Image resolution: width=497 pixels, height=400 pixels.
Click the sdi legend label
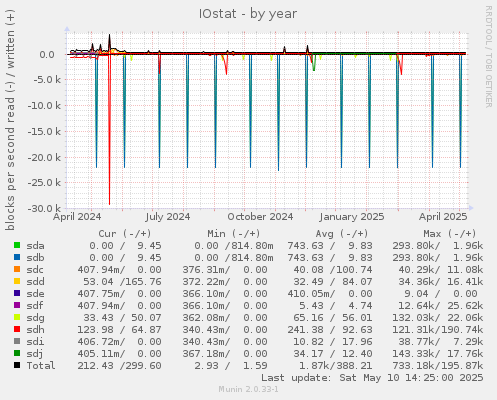35,342
